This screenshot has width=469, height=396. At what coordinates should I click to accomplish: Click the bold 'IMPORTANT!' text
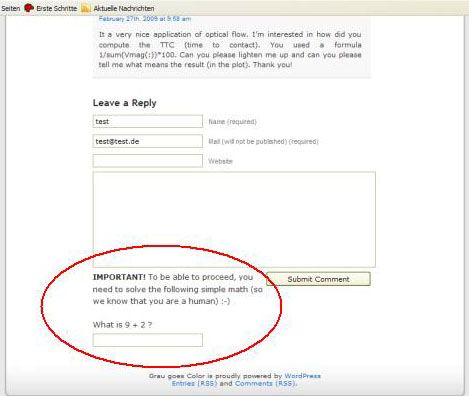click(x=119, y=277)
